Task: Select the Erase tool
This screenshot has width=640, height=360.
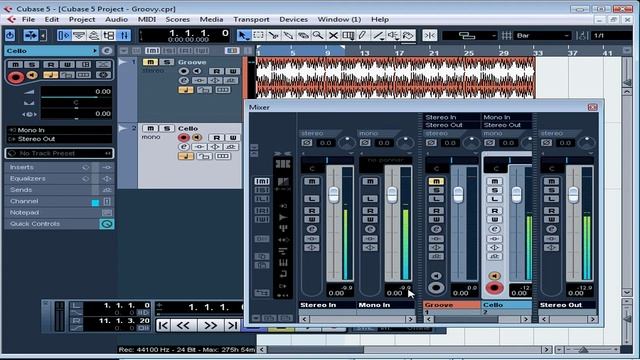Action: pos(303,36)
